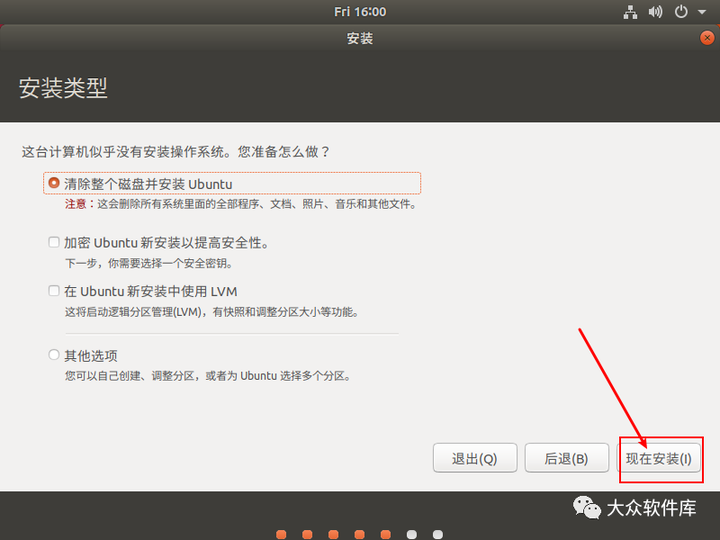
Task: Click the warning text starting with 注意
Action: 241,204
